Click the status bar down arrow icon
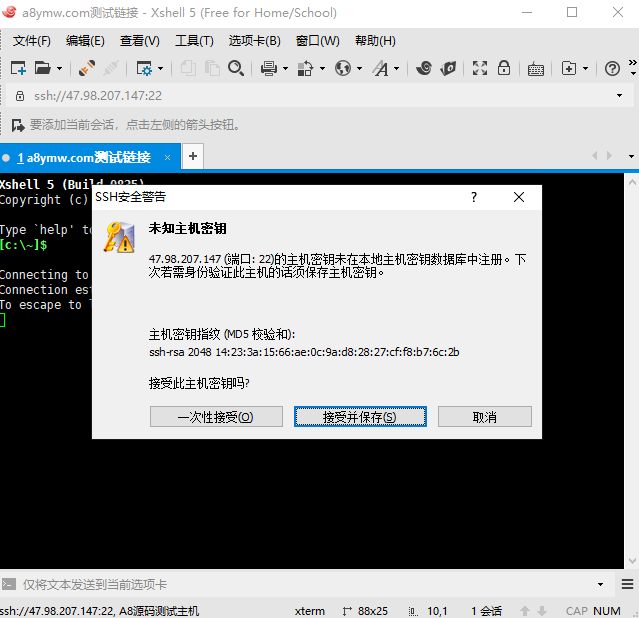Screen dimensions: 639x618 pos(542,611)
